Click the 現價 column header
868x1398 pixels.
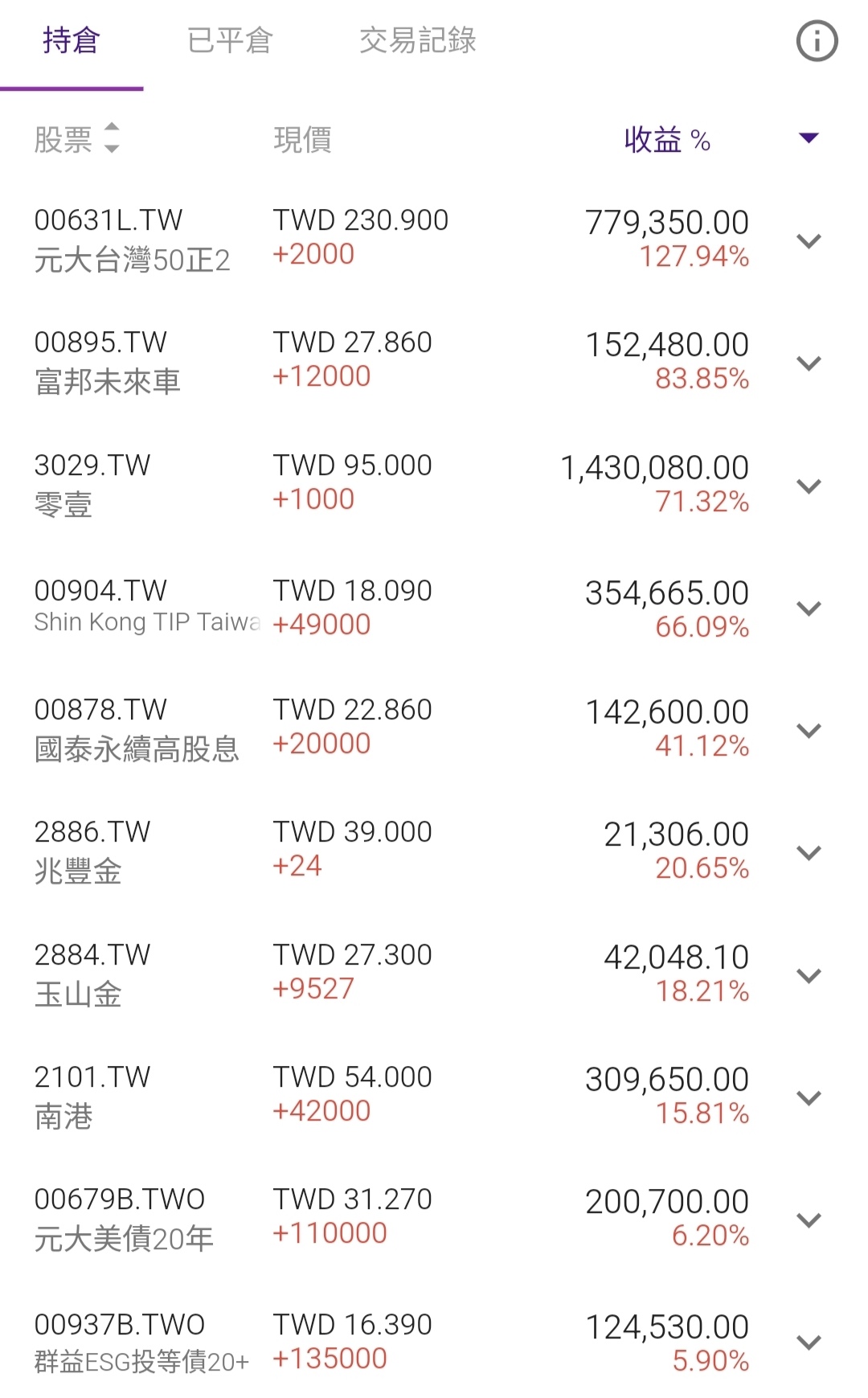302,140
